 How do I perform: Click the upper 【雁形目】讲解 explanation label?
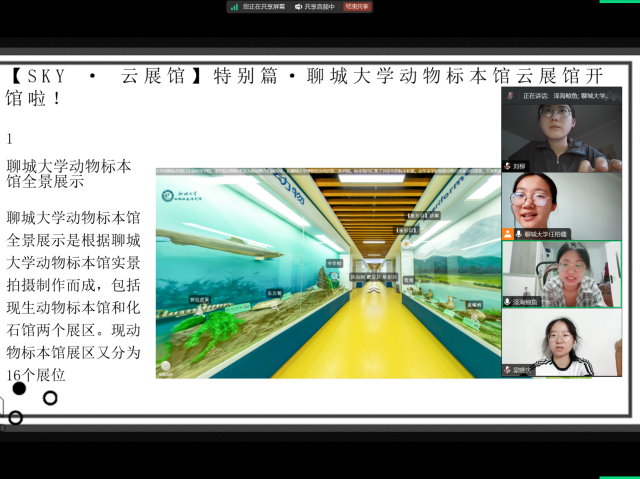(x=422, y=215)
